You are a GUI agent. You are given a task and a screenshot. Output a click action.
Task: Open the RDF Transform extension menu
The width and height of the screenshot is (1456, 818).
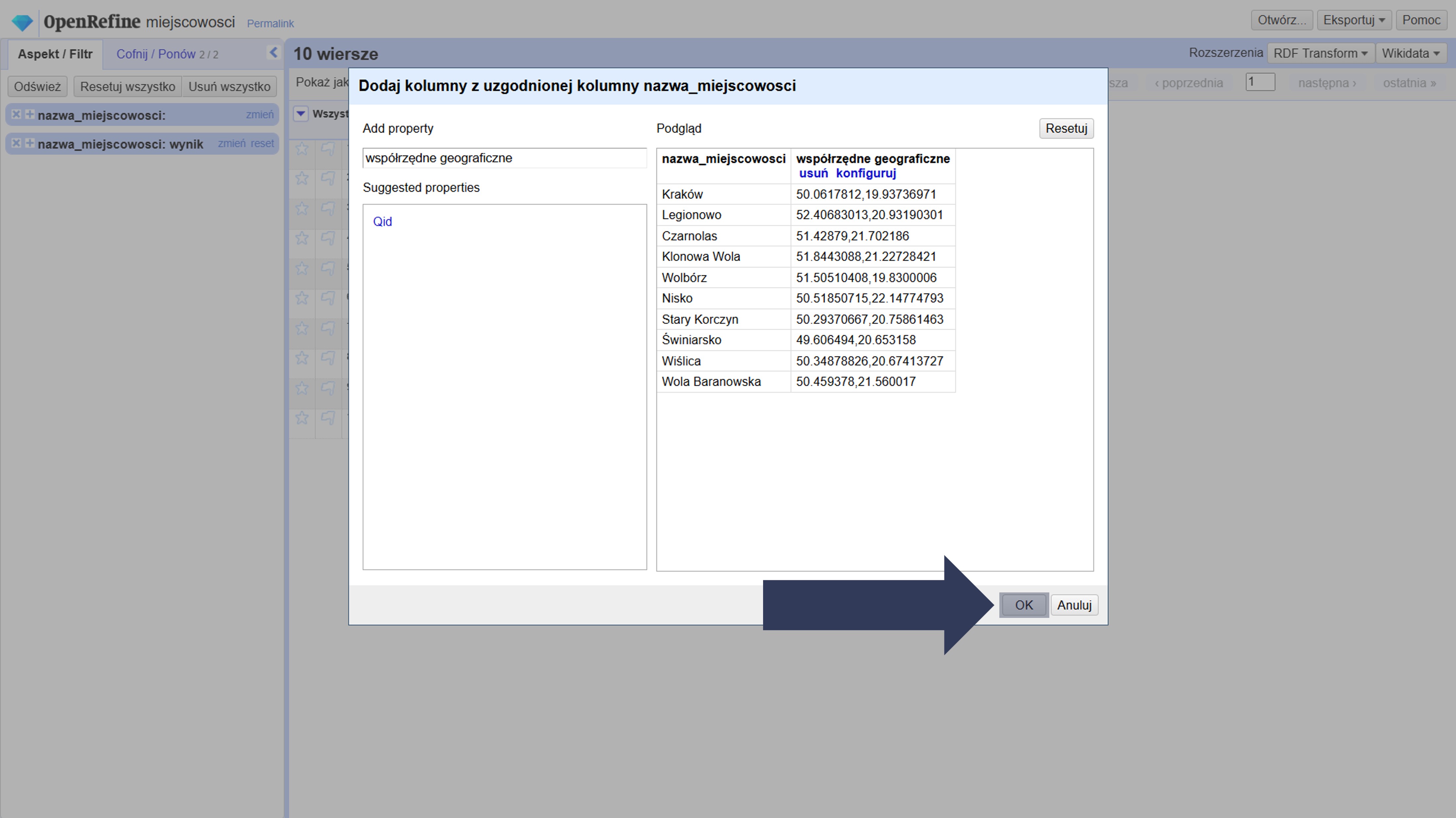point(1320,53)
